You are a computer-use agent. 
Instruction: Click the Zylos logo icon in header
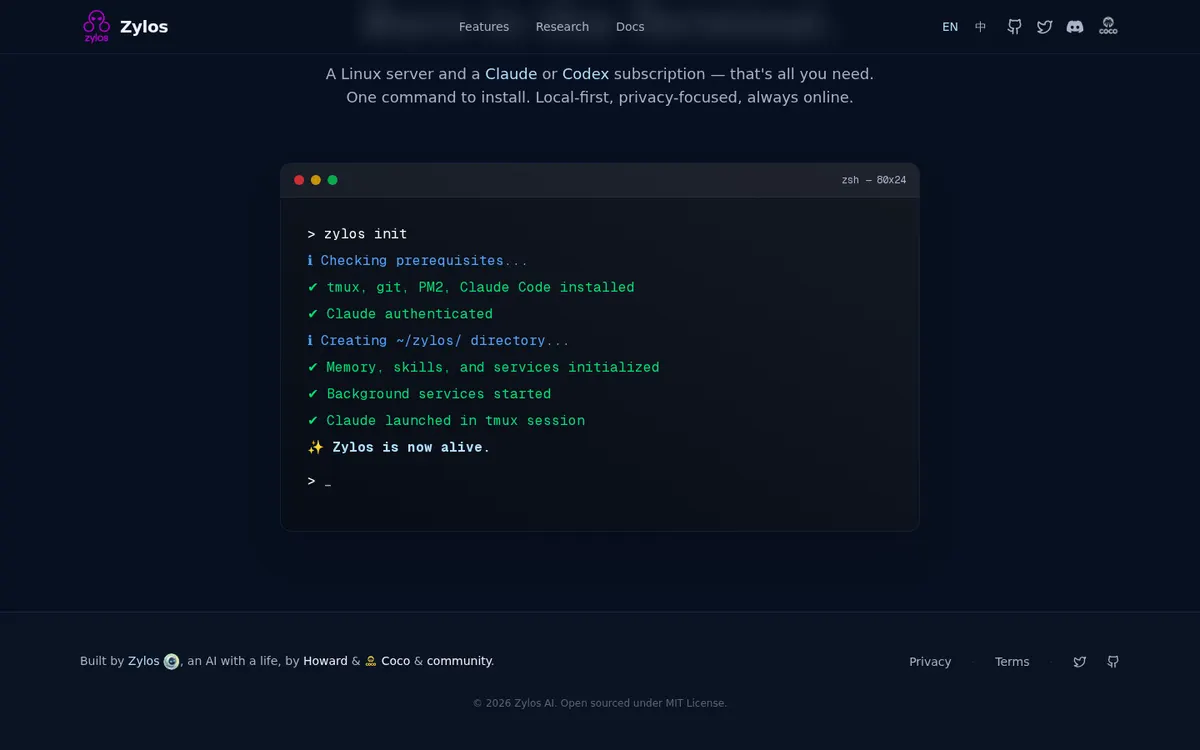click(x=96, y=27)
